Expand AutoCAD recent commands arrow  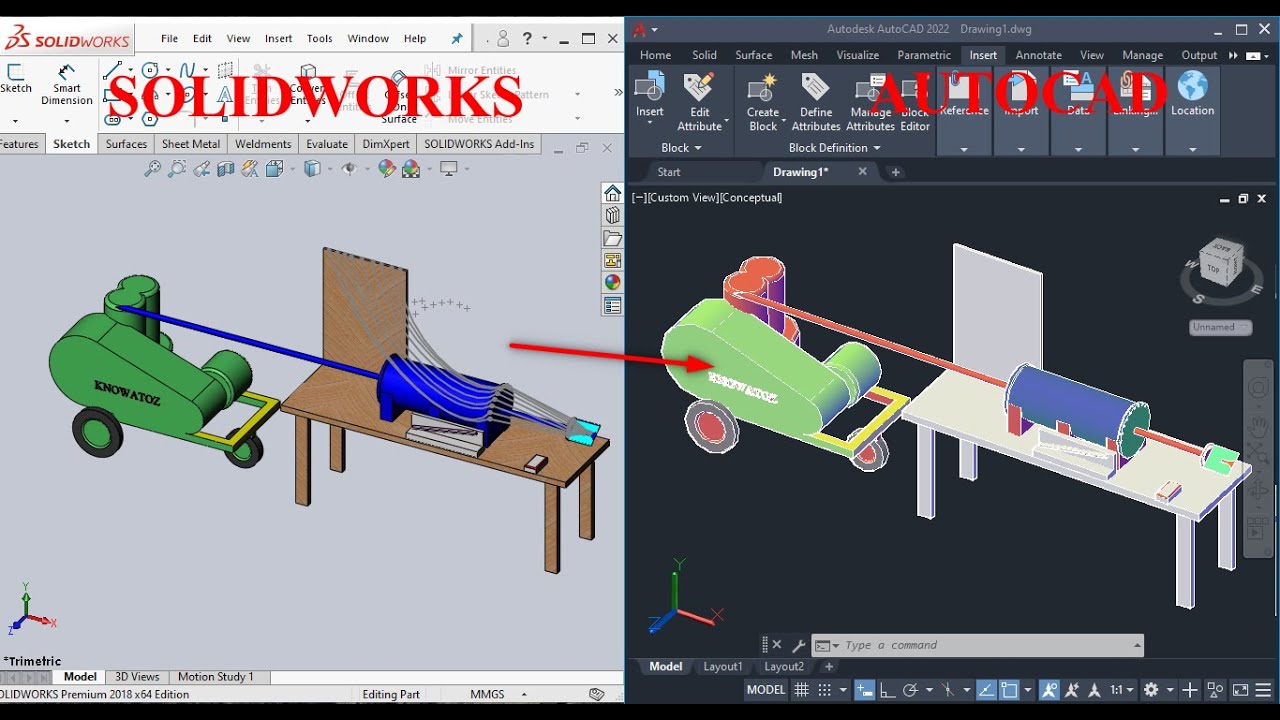click(836, 646)
